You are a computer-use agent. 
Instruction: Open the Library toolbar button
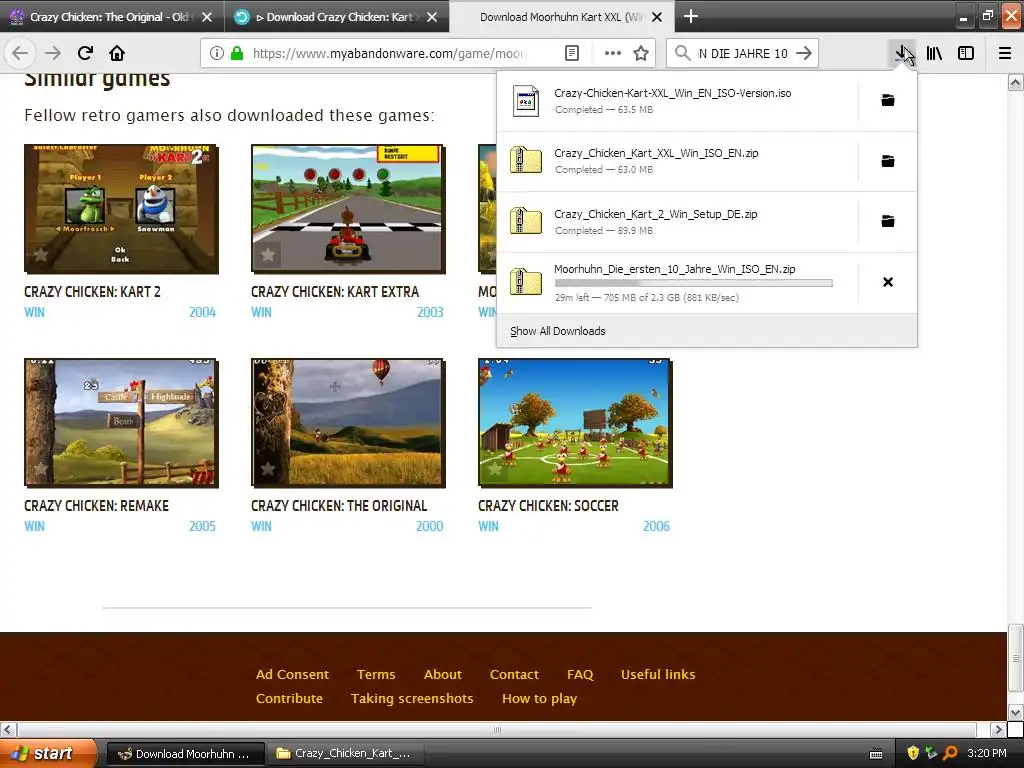pos(935,53)
